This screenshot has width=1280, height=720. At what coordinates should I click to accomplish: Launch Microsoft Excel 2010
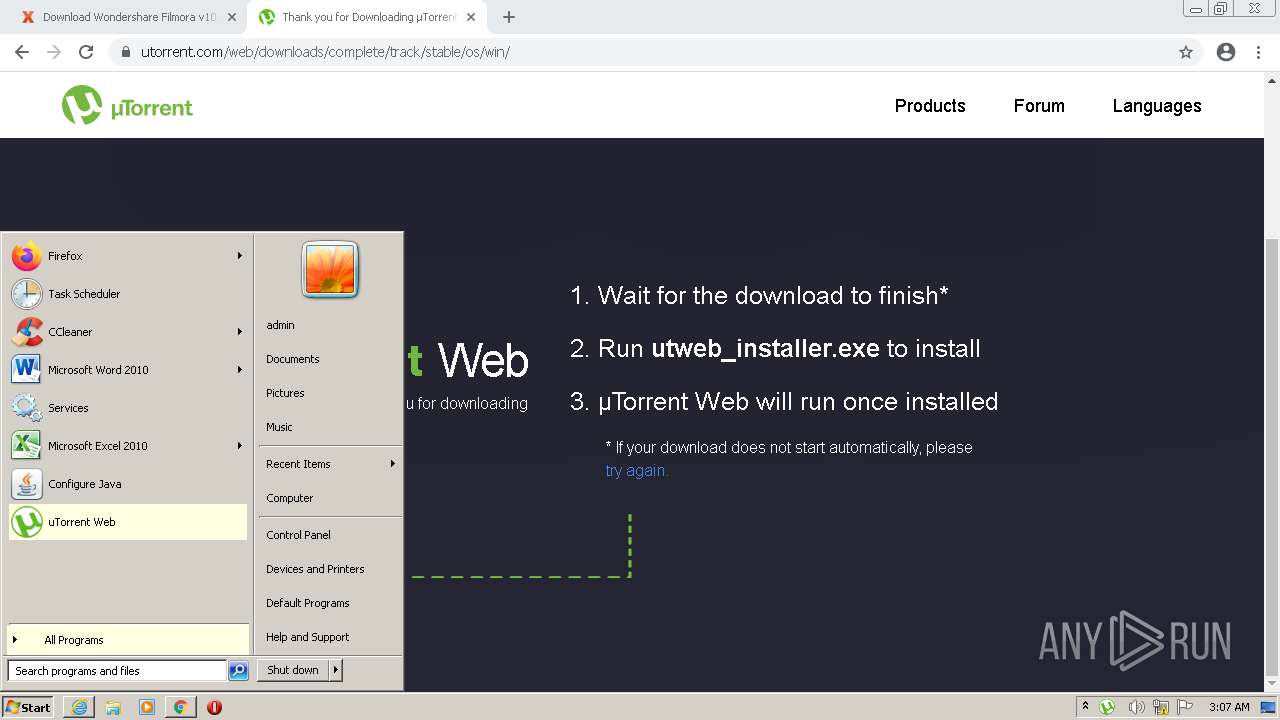pyautogui.click(x=127, y=446)
